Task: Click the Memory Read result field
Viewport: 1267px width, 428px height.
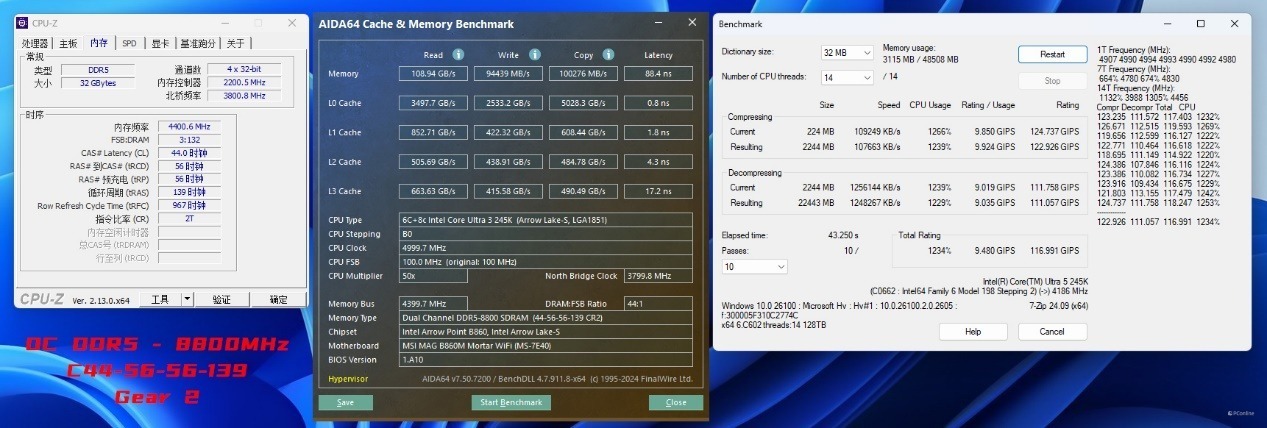Action: [x=433, y=73]
